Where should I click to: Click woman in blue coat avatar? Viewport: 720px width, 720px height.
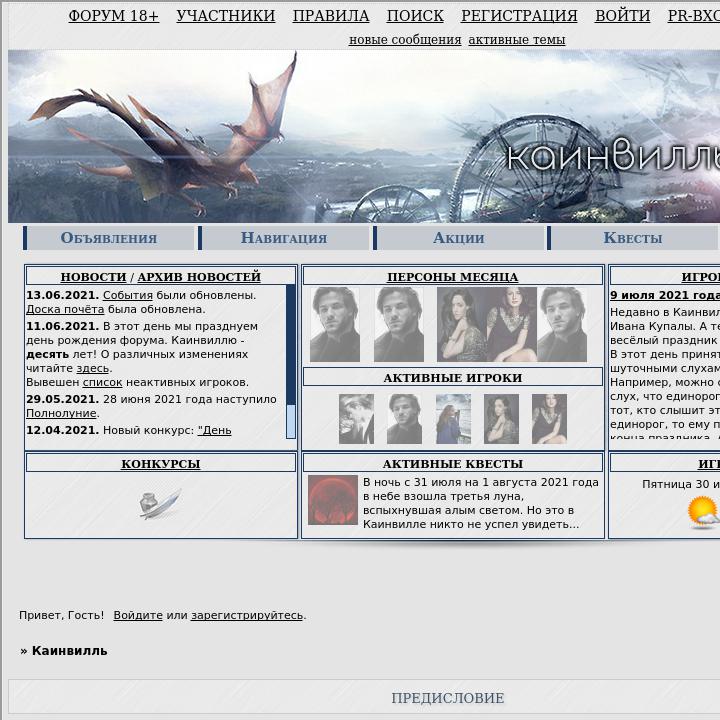tap(453, 419)
